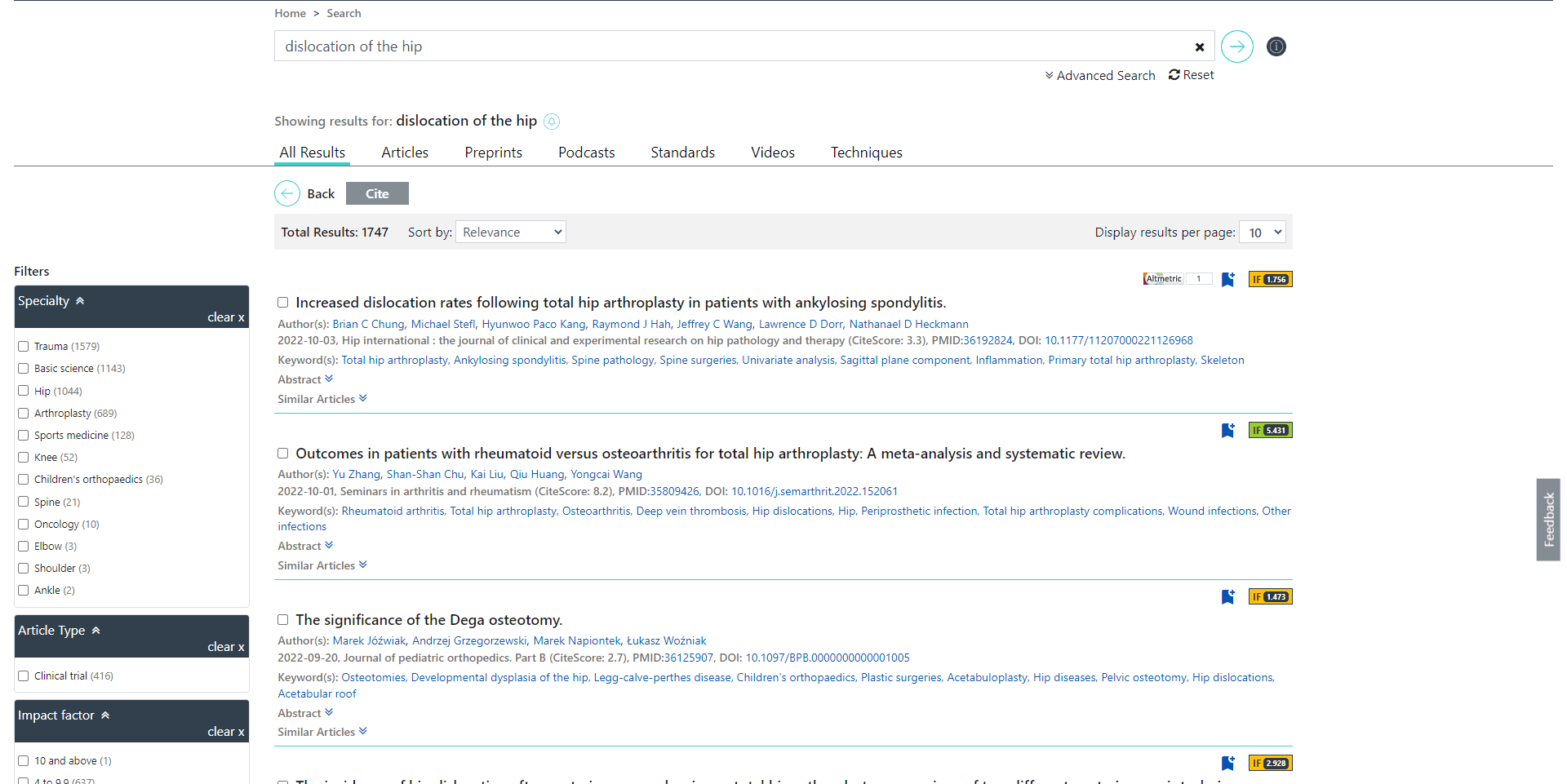This screenshot has height=784, width=1567.
Task: Click the Home breadcrumb link
Action: tap(290, 13)
